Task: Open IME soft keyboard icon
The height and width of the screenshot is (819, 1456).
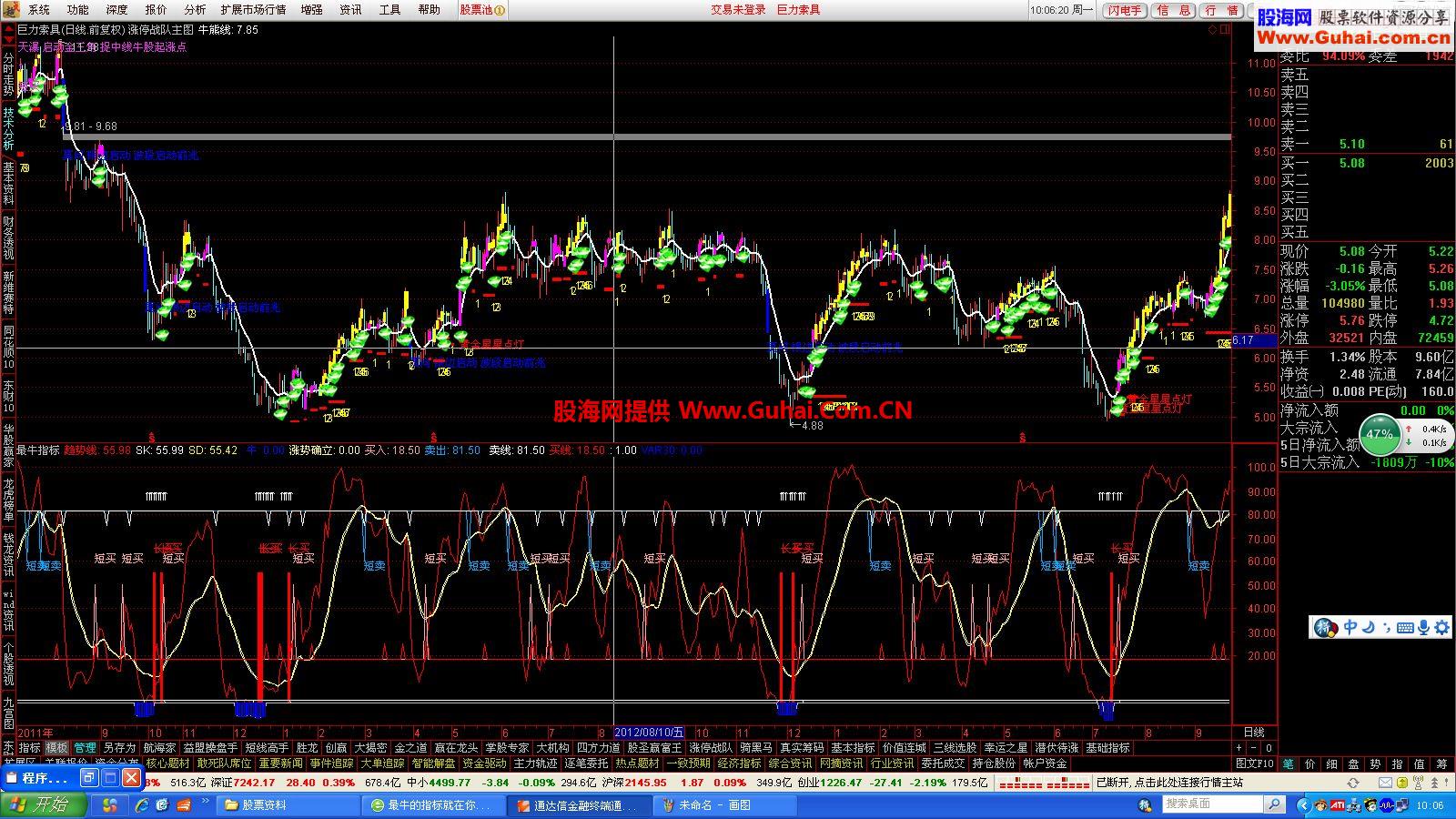Action: [x=1405, y=628]
